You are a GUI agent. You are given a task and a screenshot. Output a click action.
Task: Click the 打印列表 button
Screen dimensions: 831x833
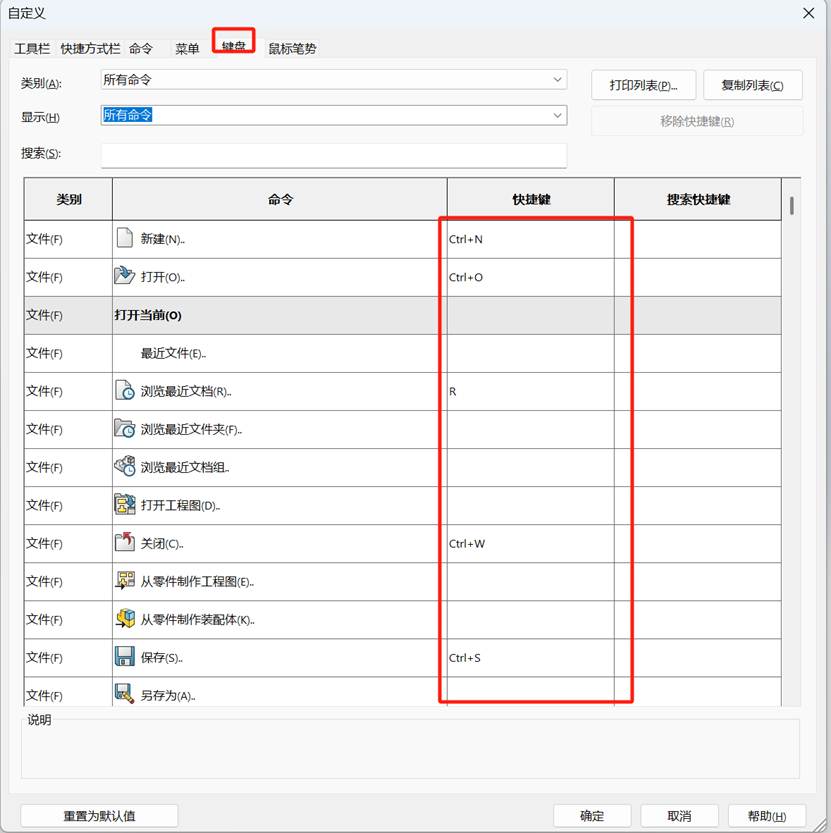[643, 85]
